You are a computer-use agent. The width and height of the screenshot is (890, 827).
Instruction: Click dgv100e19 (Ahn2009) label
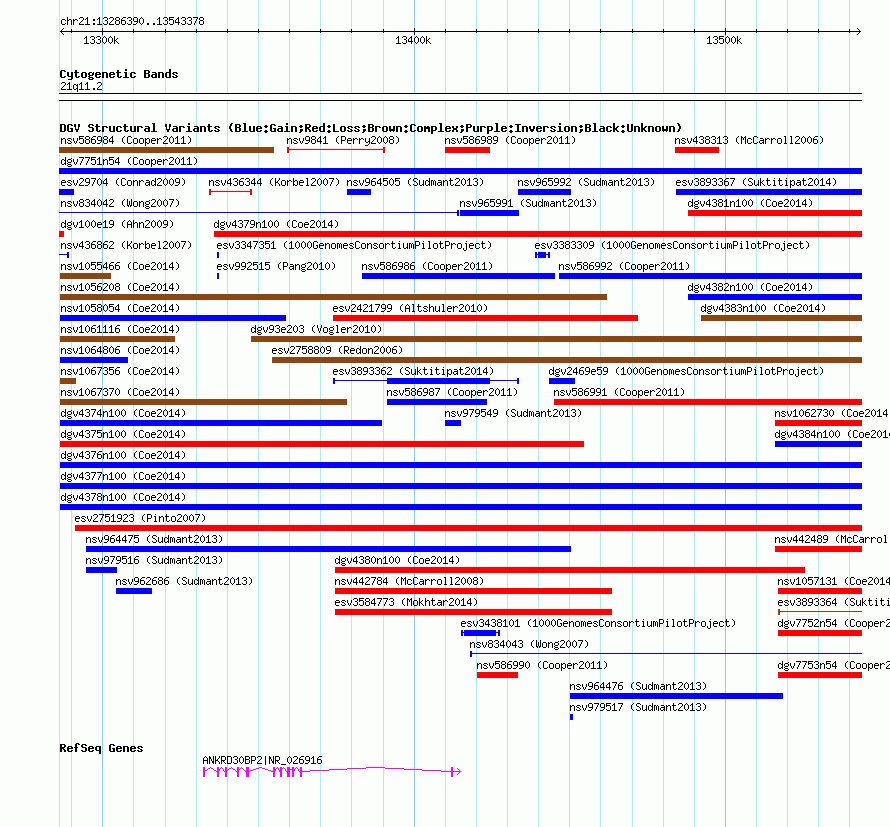tap(117, 224)
